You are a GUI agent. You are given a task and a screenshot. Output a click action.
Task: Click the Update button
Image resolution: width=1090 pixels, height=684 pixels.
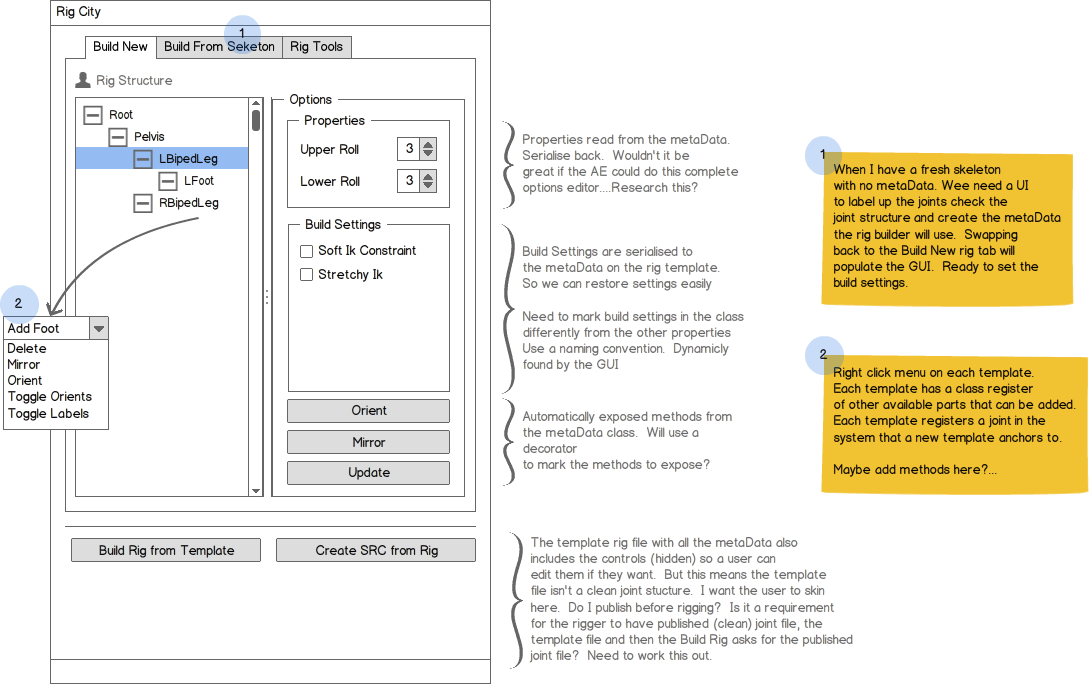[368, 473]
